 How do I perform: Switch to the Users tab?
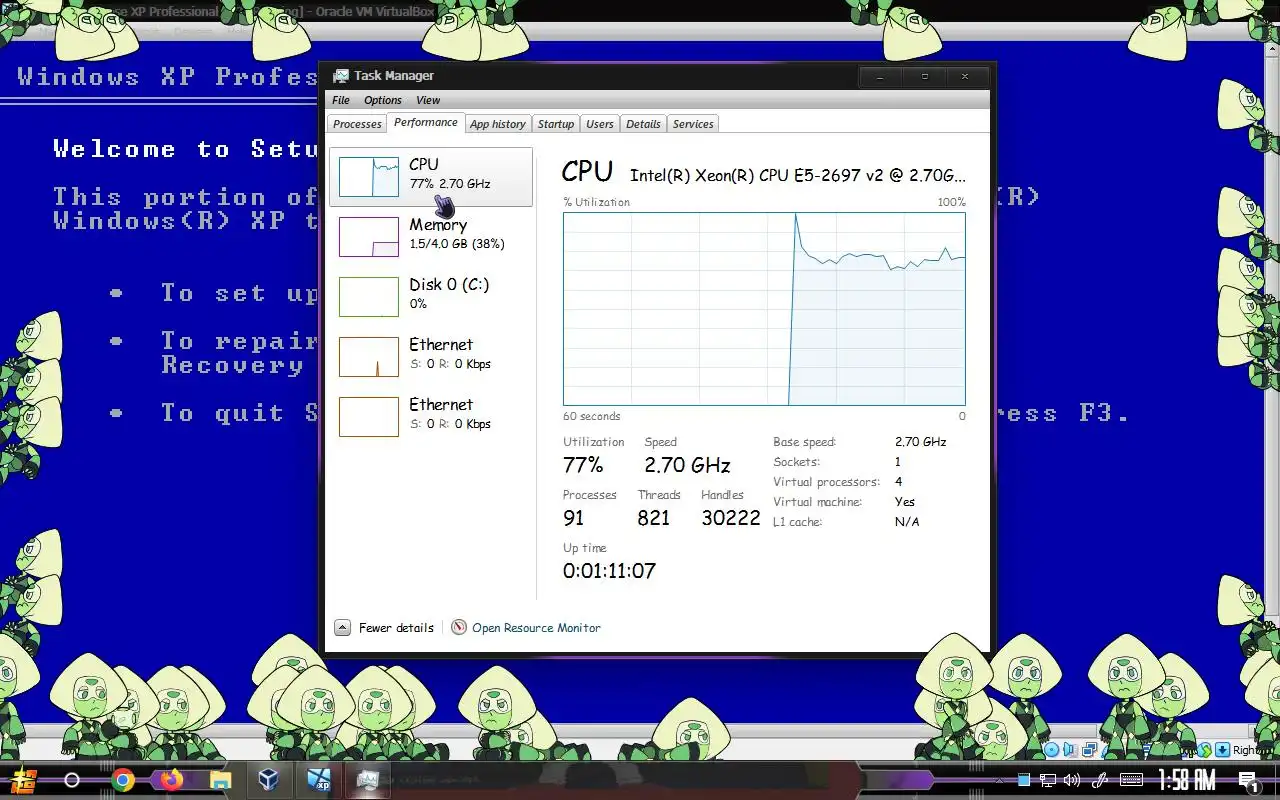[600, 124]
